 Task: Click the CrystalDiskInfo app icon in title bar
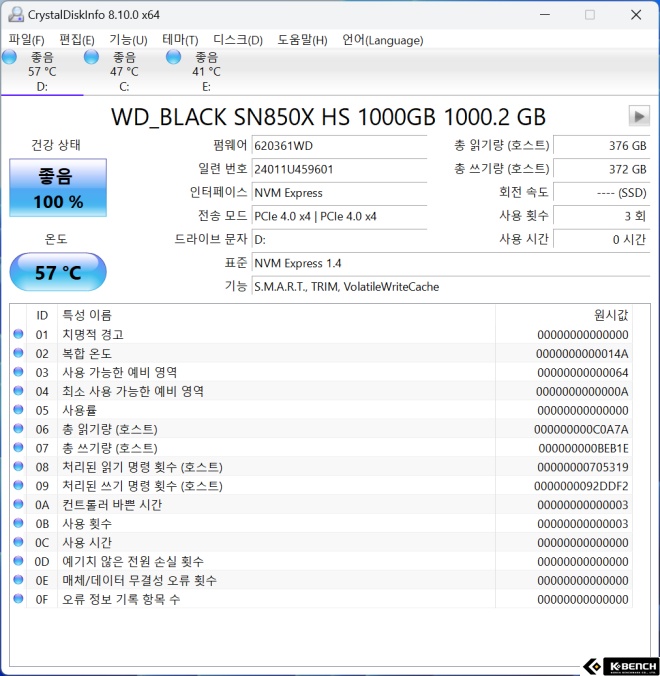pos(16,15)
